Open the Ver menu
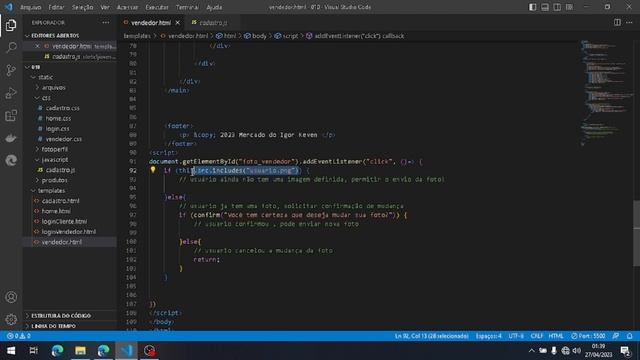The height and width of the screenshot is (360, 640). (105, 7)
